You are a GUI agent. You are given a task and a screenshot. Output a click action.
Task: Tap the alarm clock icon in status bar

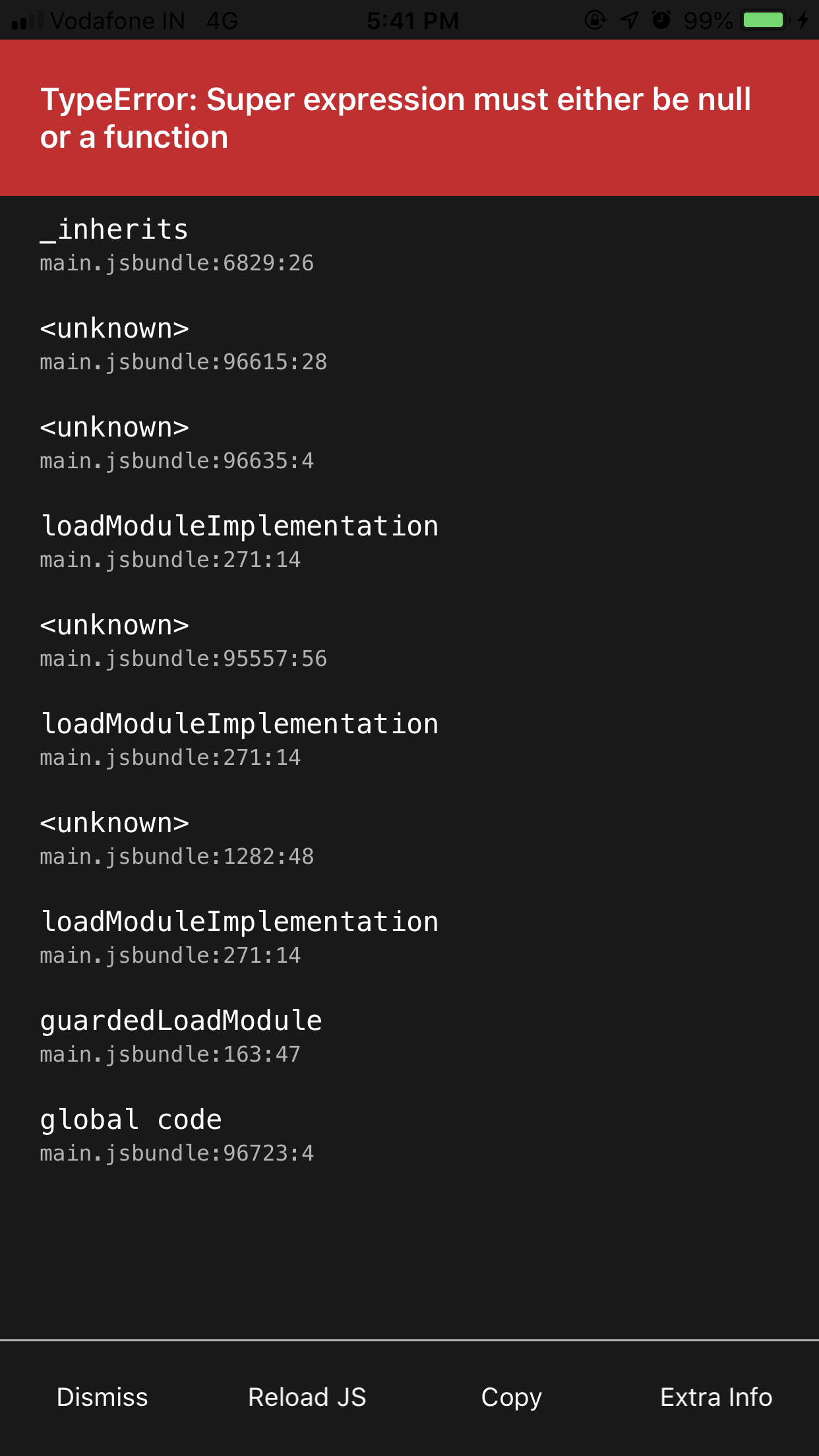pos(663,20)
